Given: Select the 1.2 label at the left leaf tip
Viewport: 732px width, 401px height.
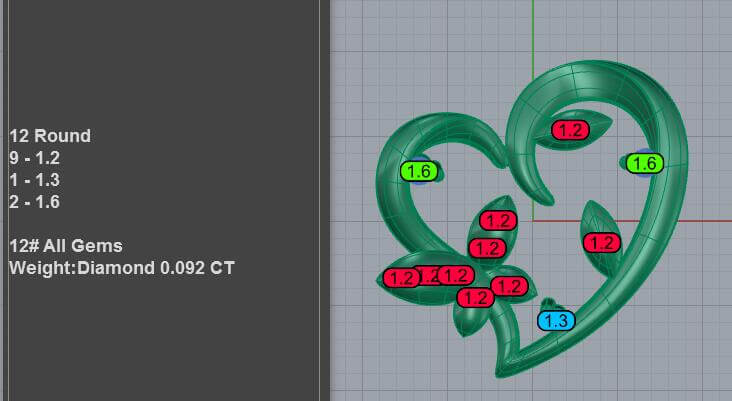Looking at the screenshot, I should (401, 278).
